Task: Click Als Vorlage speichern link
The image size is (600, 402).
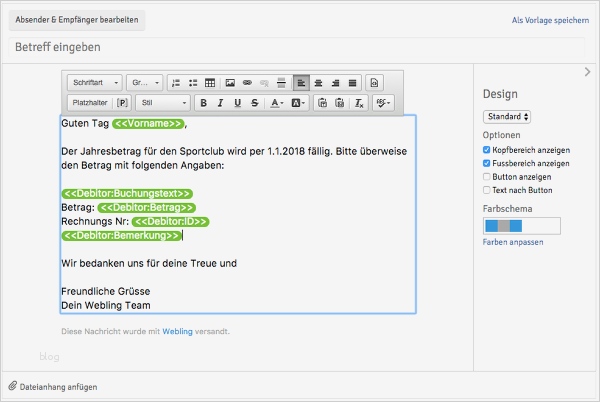Action: (550, 20)
